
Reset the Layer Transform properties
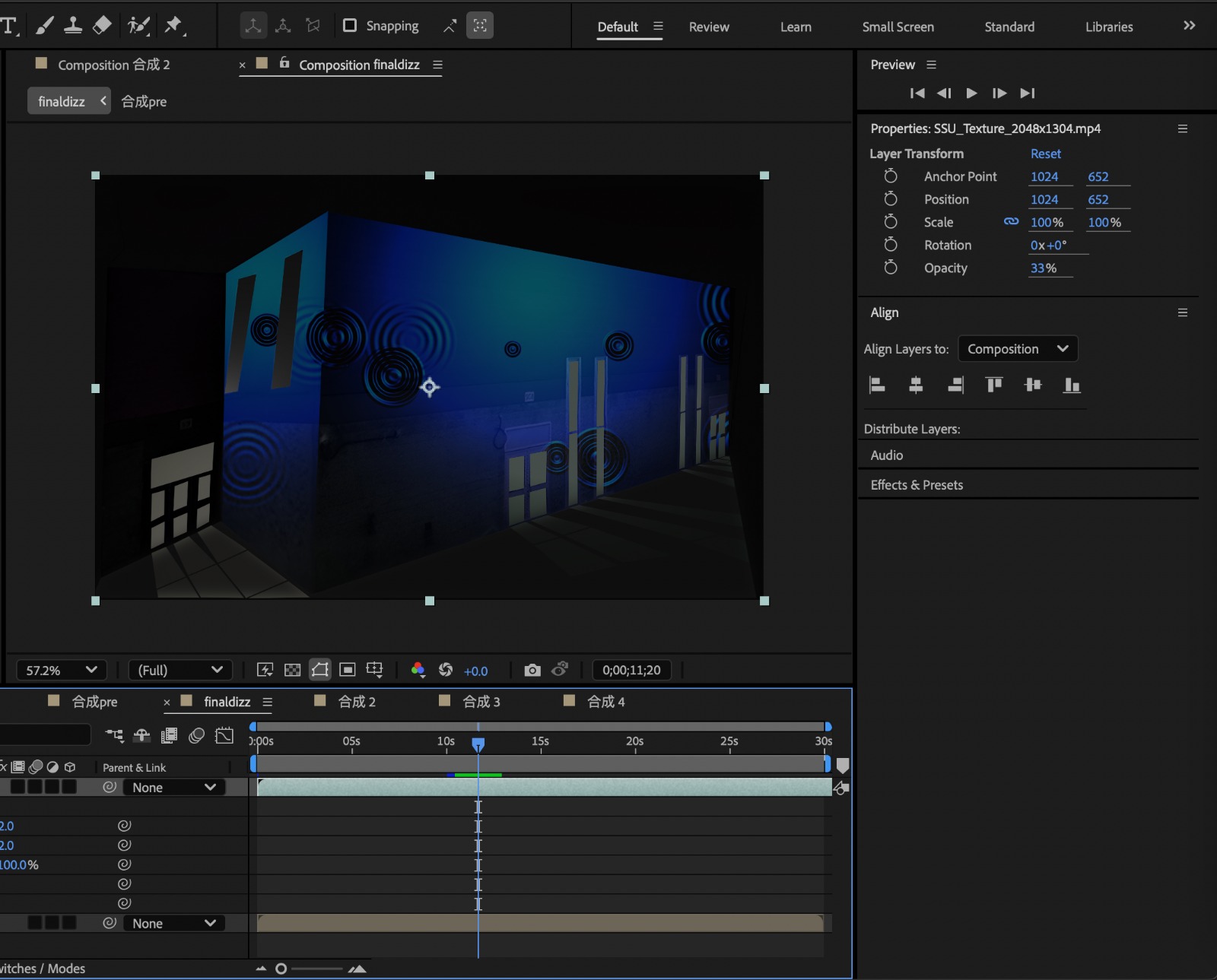pos(1045,154)
